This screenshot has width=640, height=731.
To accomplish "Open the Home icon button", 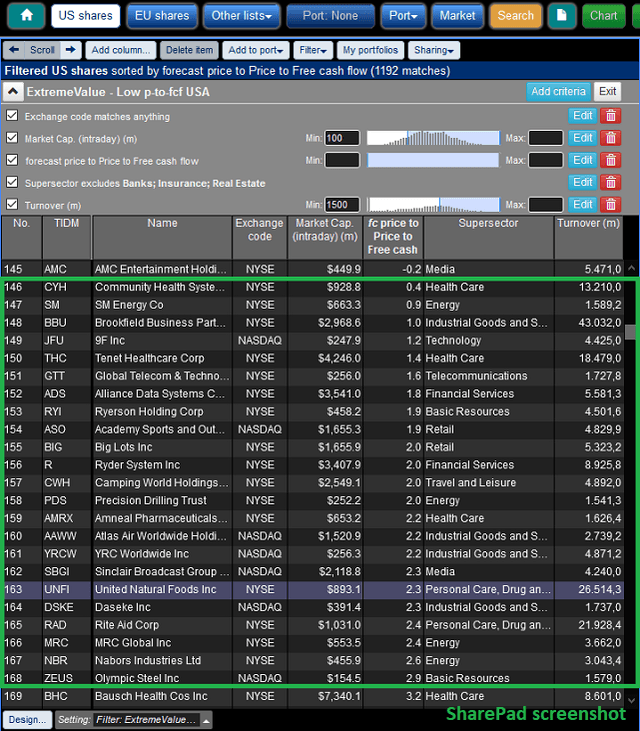I will pyautogui.click(x=27, y=15).
